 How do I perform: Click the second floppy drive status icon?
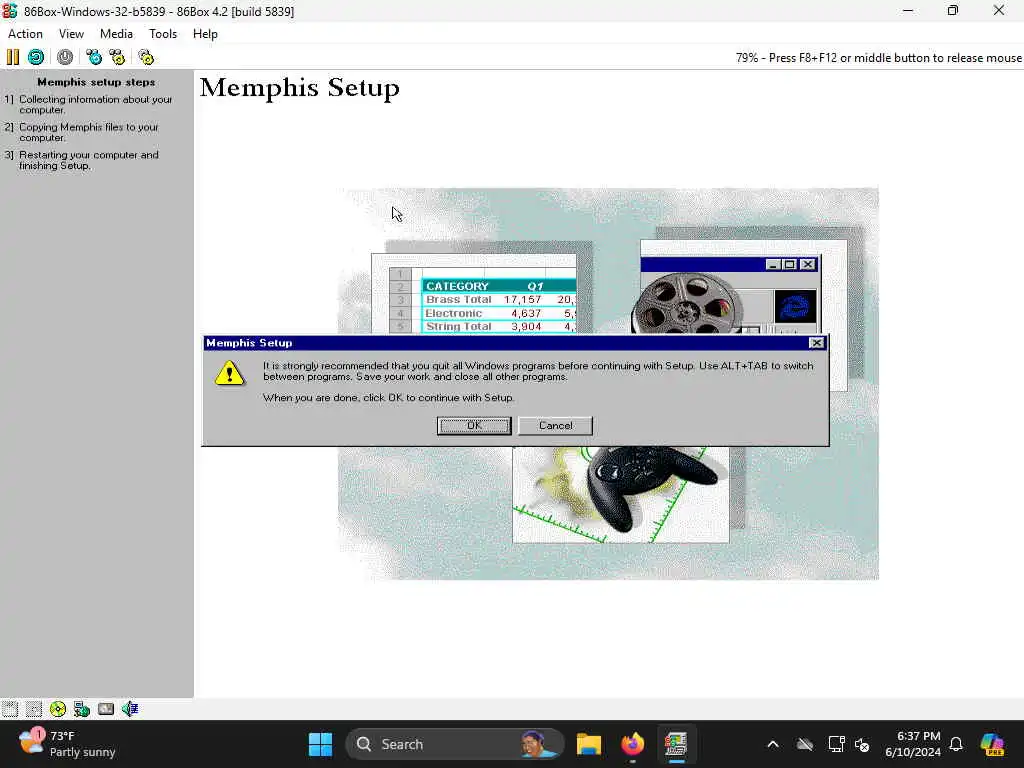[34, 709]
